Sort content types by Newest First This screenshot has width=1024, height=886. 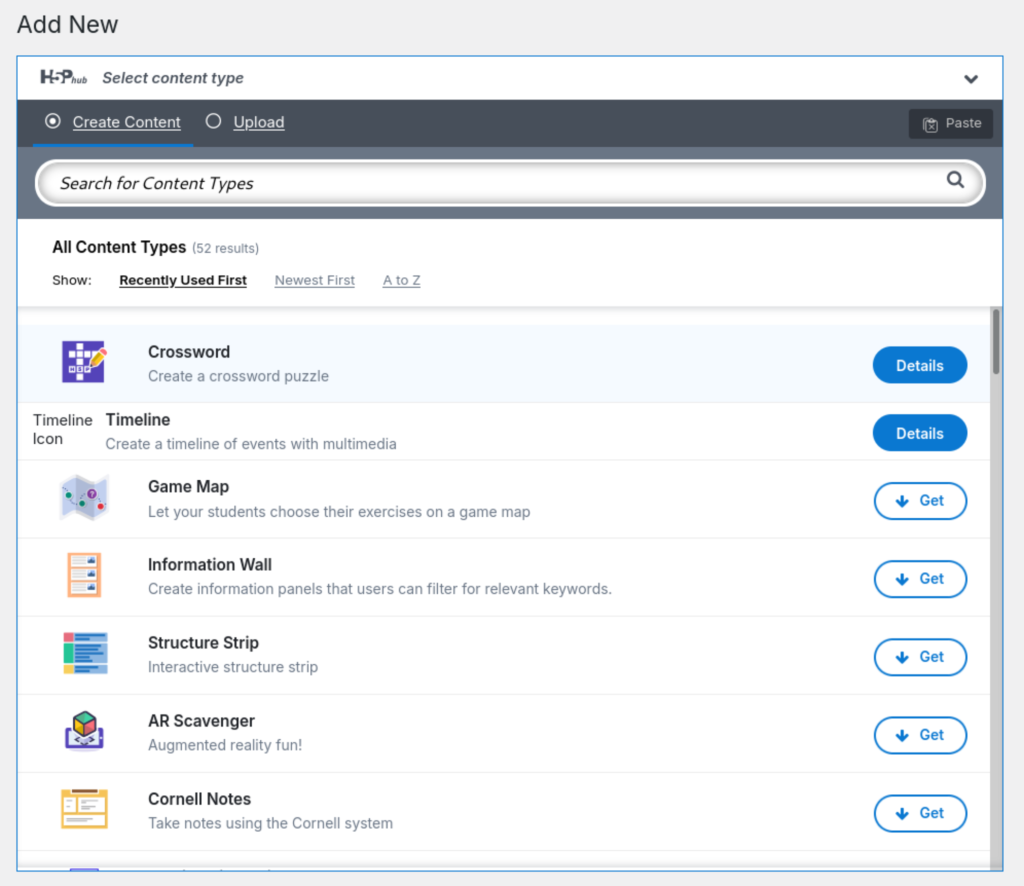coord(314,281)
